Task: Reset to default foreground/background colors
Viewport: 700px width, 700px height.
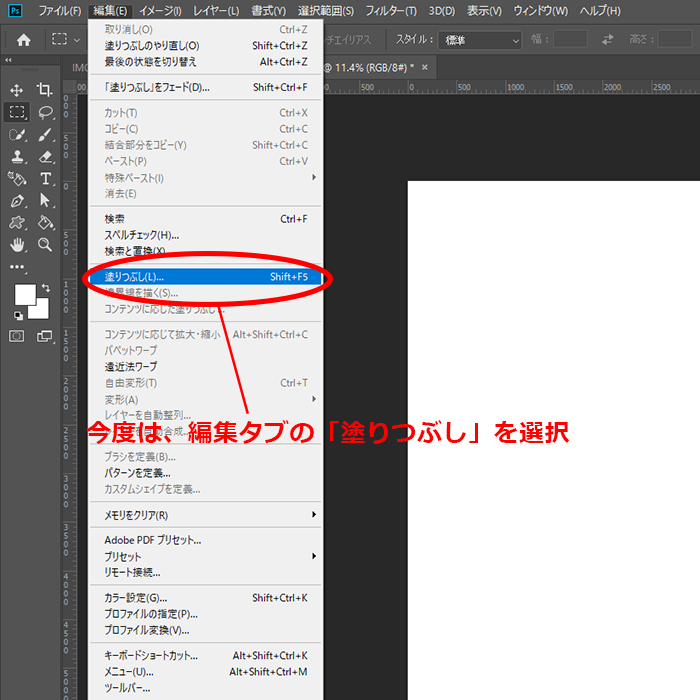Action: (x=18, y=315)
